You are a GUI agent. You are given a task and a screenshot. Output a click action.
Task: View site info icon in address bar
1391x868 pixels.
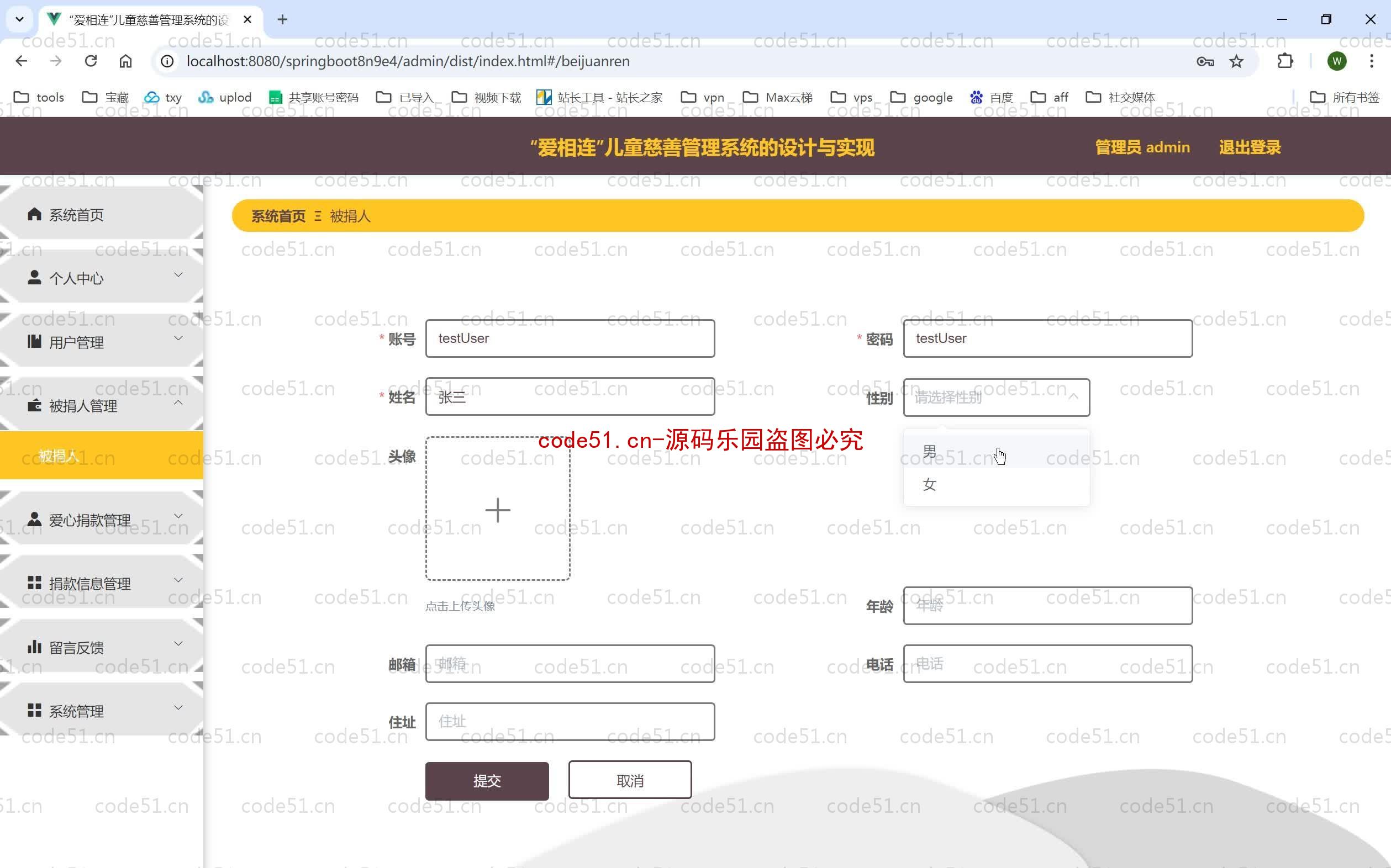click(167, 61)
